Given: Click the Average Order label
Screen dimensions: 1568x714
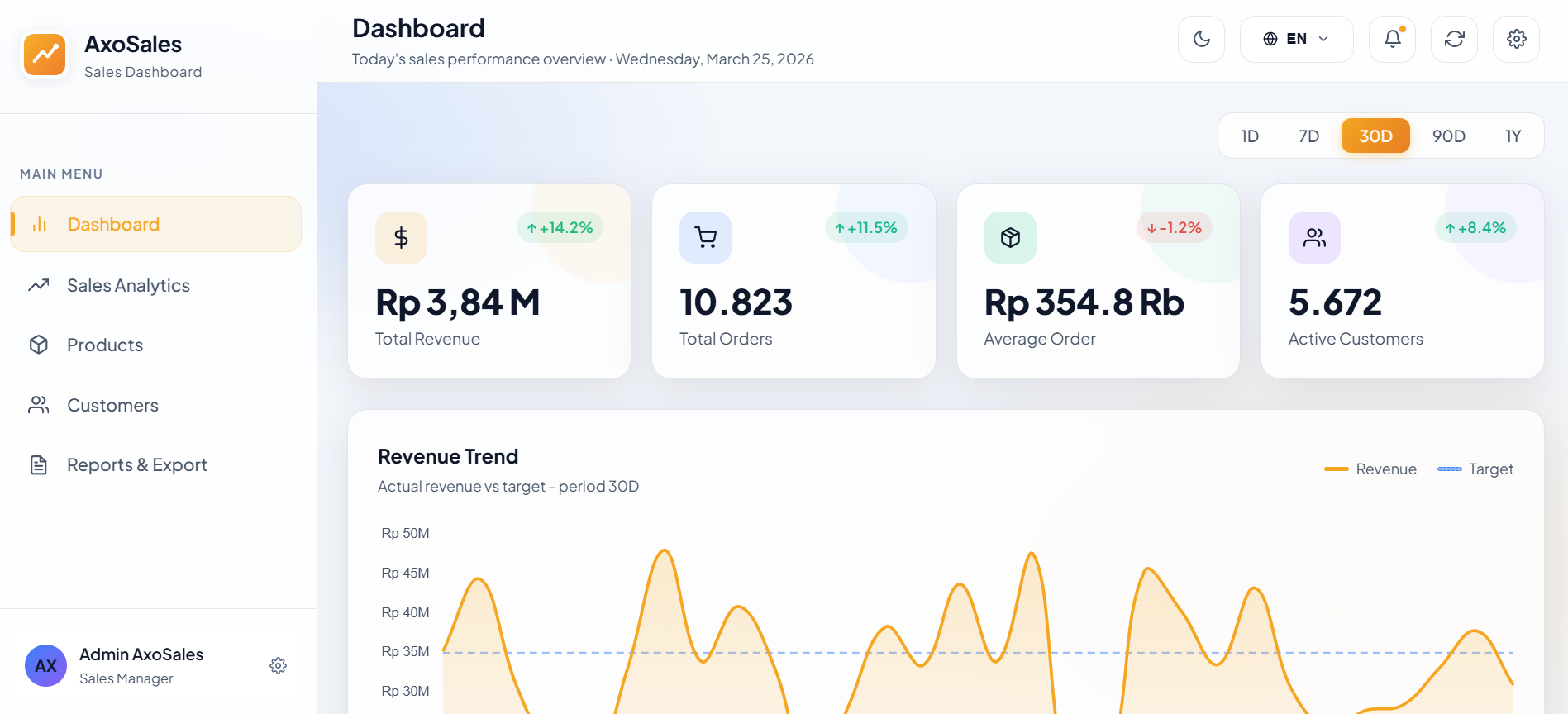Looking at the screenshot, I should point(1040,339).
